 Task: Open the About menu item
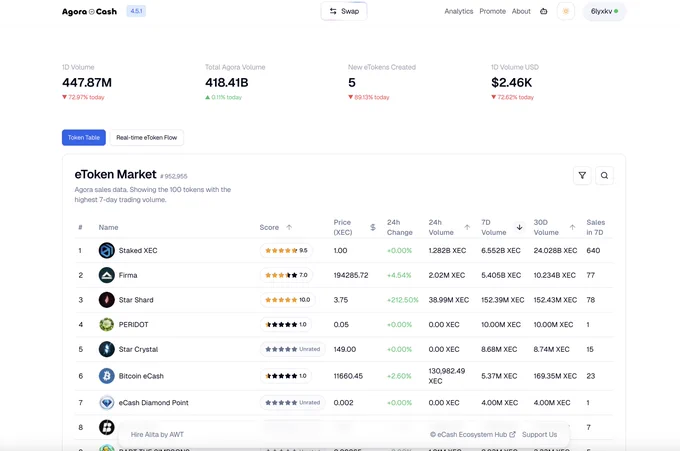pyautogui.click(x=521, y=11)
